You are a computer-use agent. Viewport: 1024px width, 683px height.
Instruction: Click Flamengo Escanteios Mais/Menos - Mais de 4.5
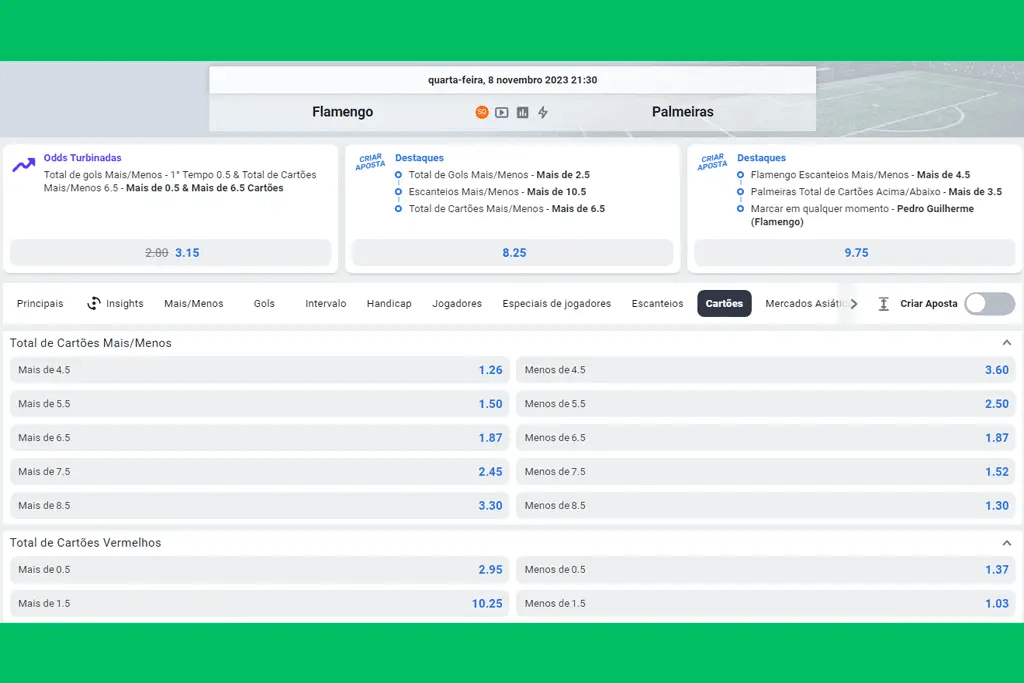[x=860, y=174]
